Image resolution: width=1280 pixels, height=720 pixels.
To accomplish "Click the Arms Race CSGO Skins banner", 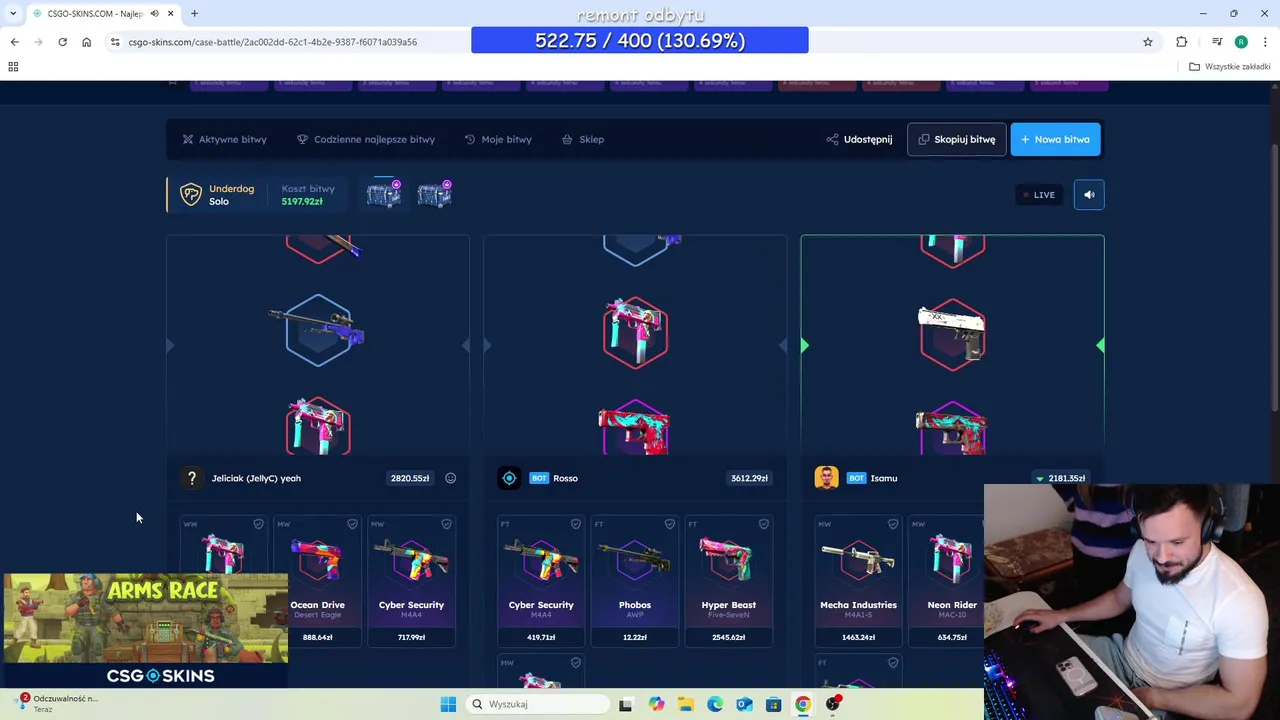I will (x=146, y=631).
